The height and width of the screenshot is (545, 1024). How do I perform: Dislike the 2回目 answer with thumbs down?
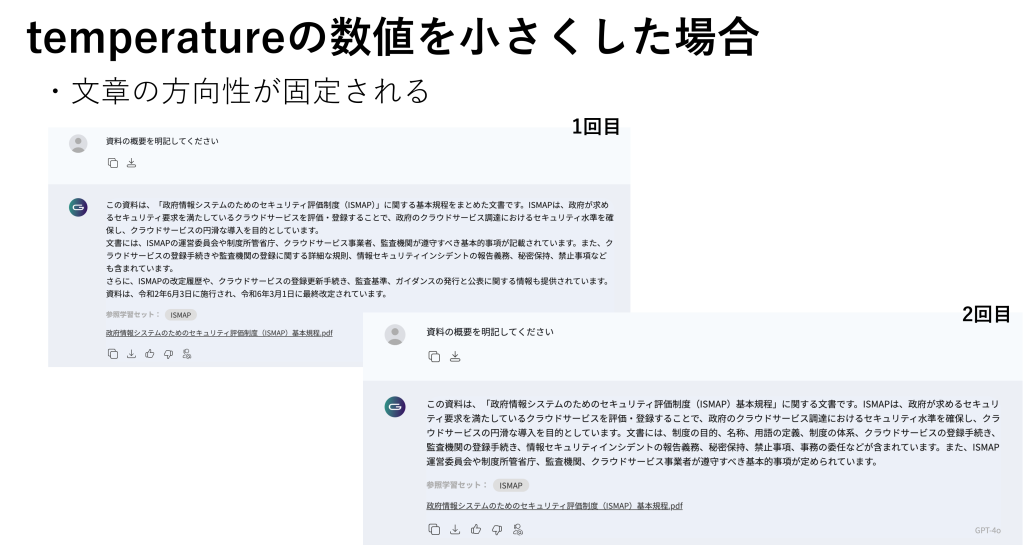pos(497,529)
